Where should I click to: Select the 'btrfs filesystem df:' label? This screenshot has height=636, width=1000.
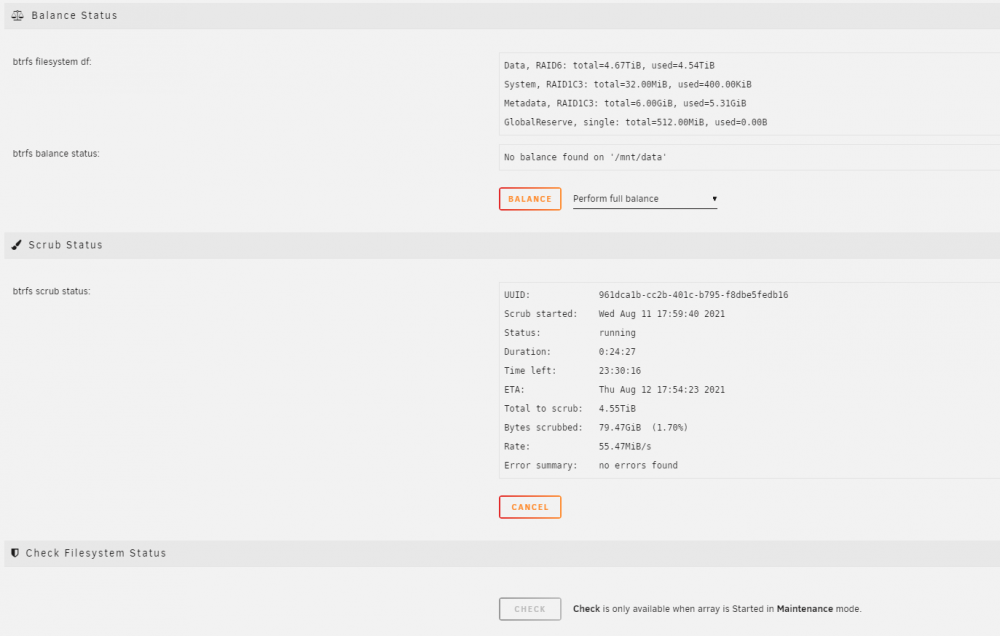52,62
